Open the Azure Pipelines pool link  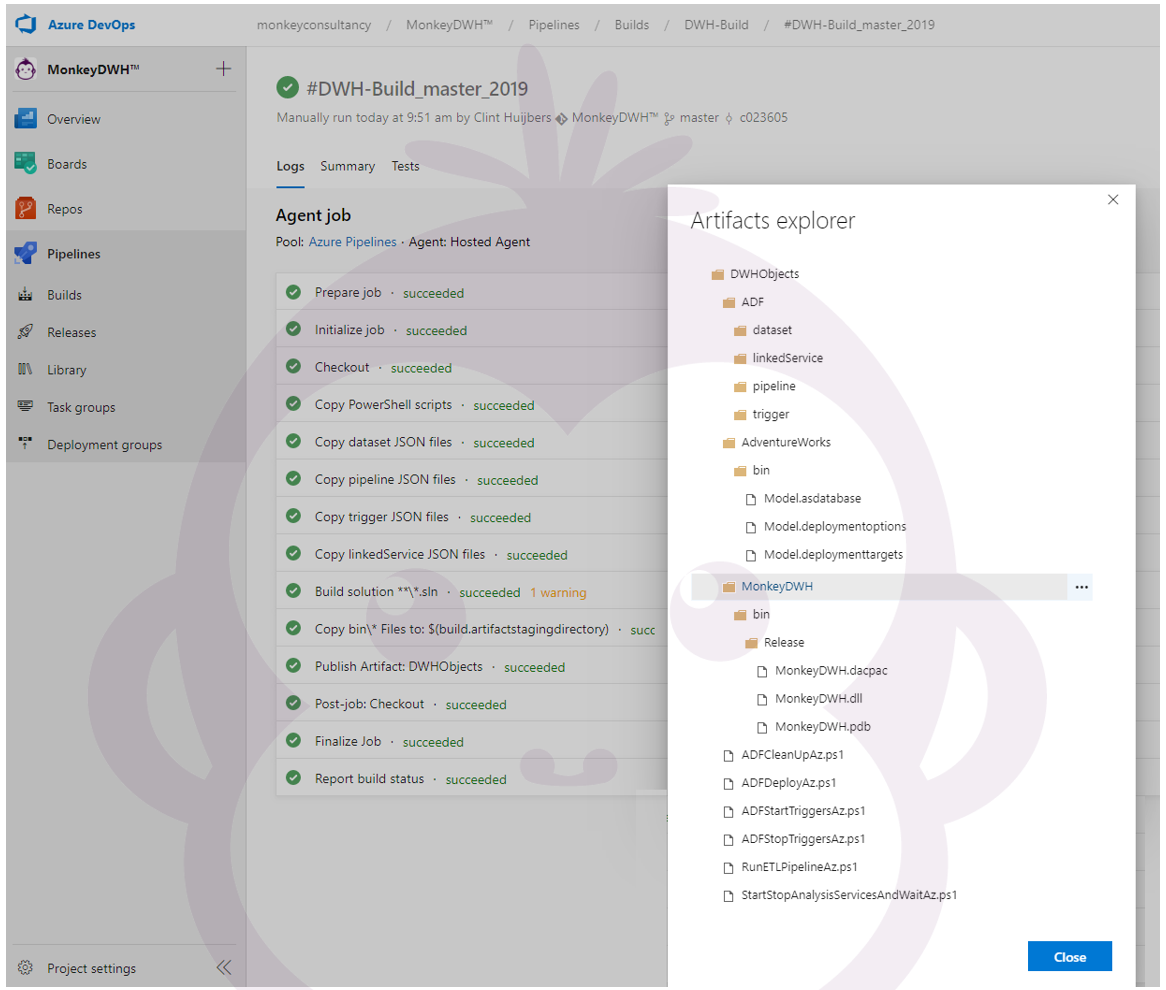pos(352,242)
